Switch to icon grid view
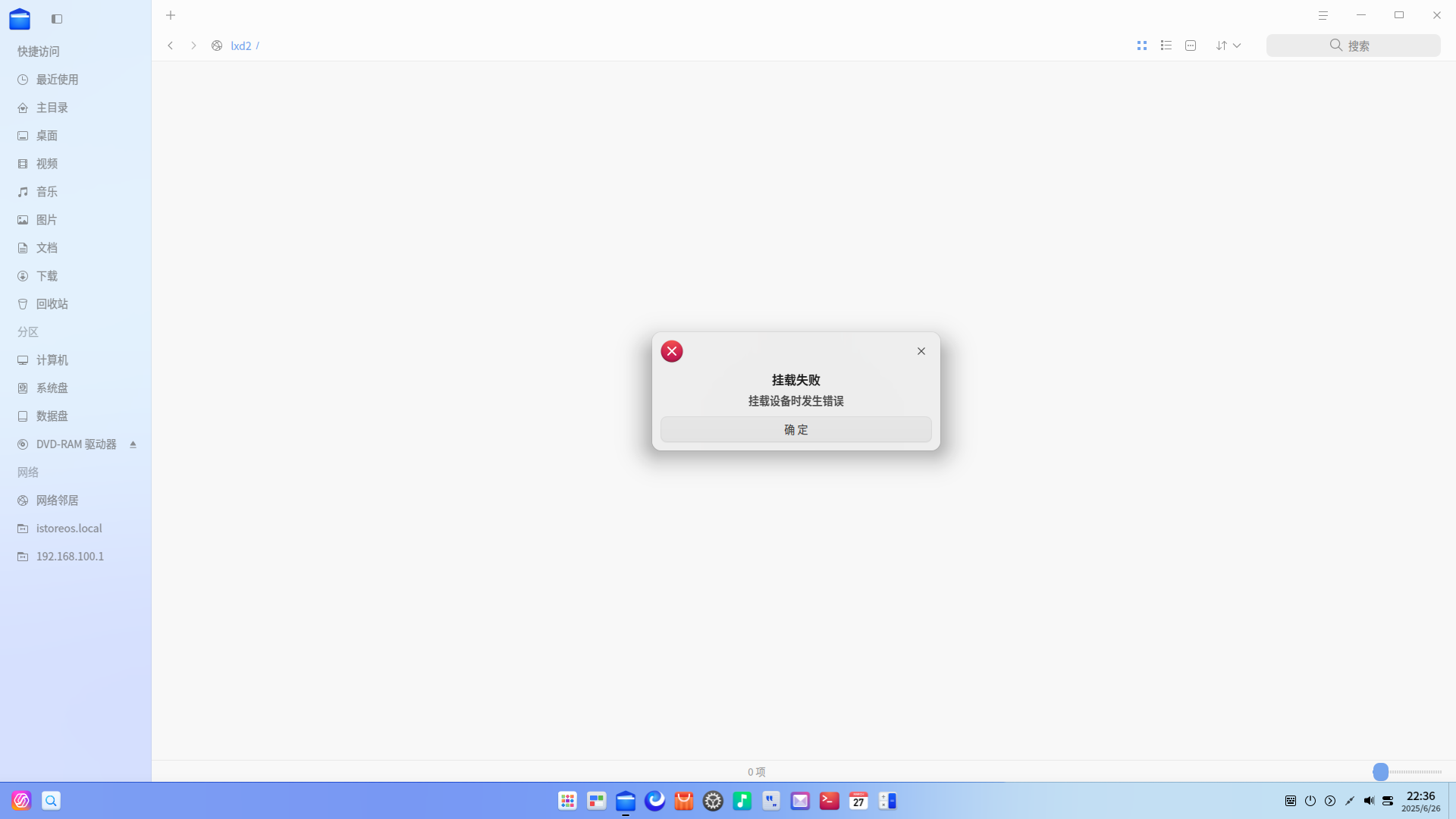This screenshot has width=1456, height=819. click(1142, 45)
